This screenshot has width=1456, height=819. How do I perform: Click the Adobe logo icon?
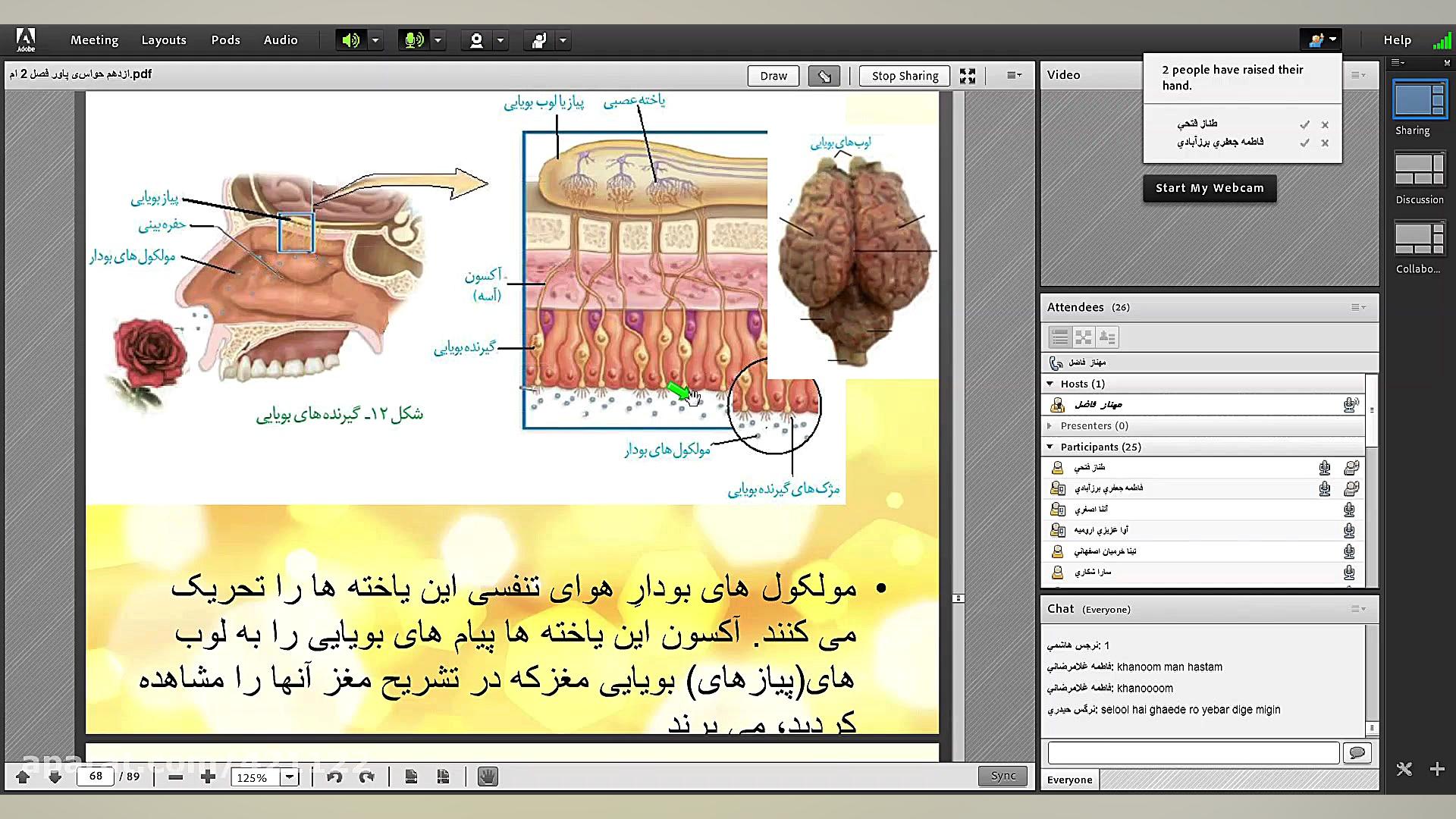click(x=26, y=39)
